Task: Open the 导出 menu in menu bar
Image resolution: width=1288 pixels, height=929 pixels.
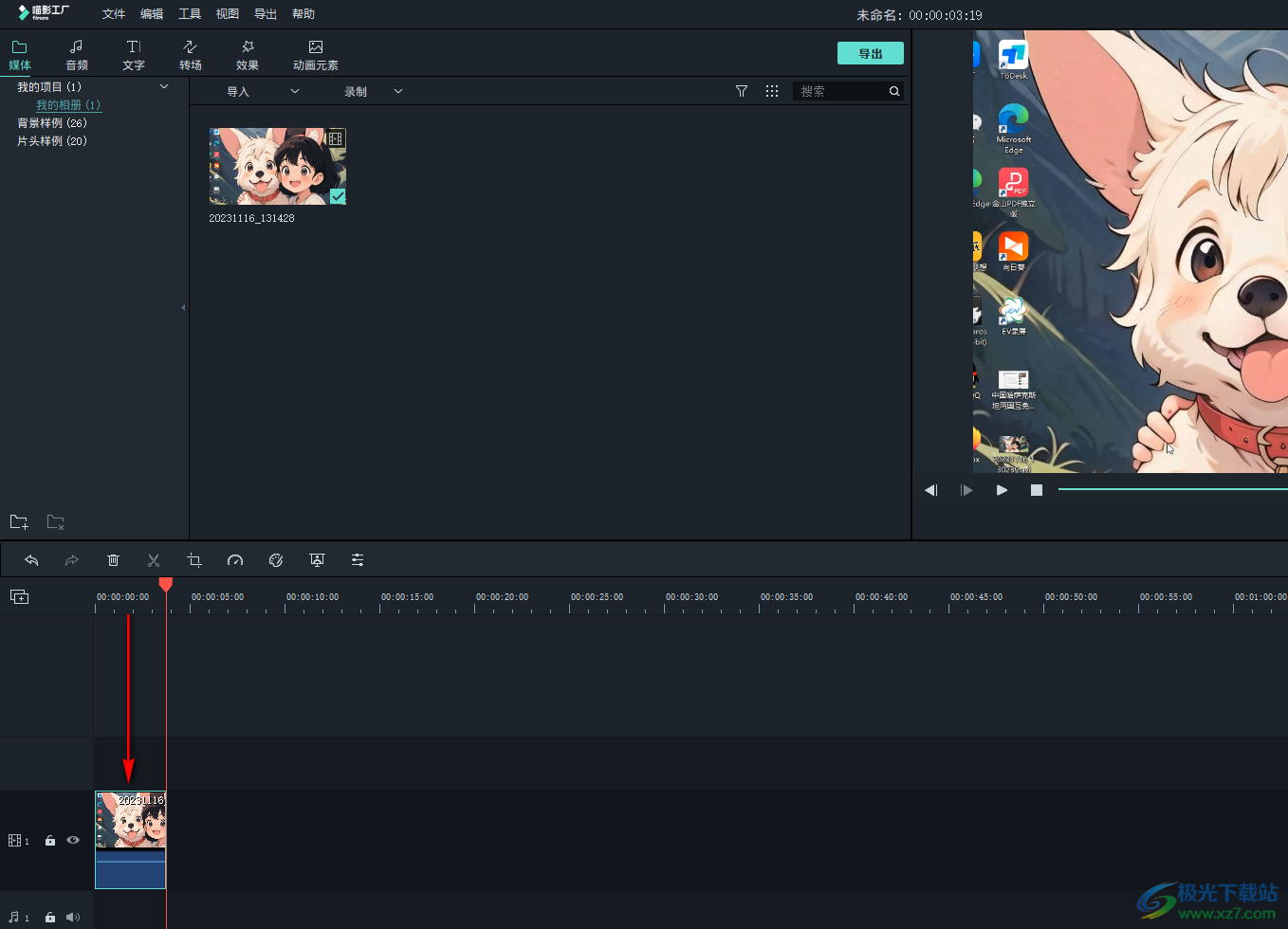Action: 266,14
